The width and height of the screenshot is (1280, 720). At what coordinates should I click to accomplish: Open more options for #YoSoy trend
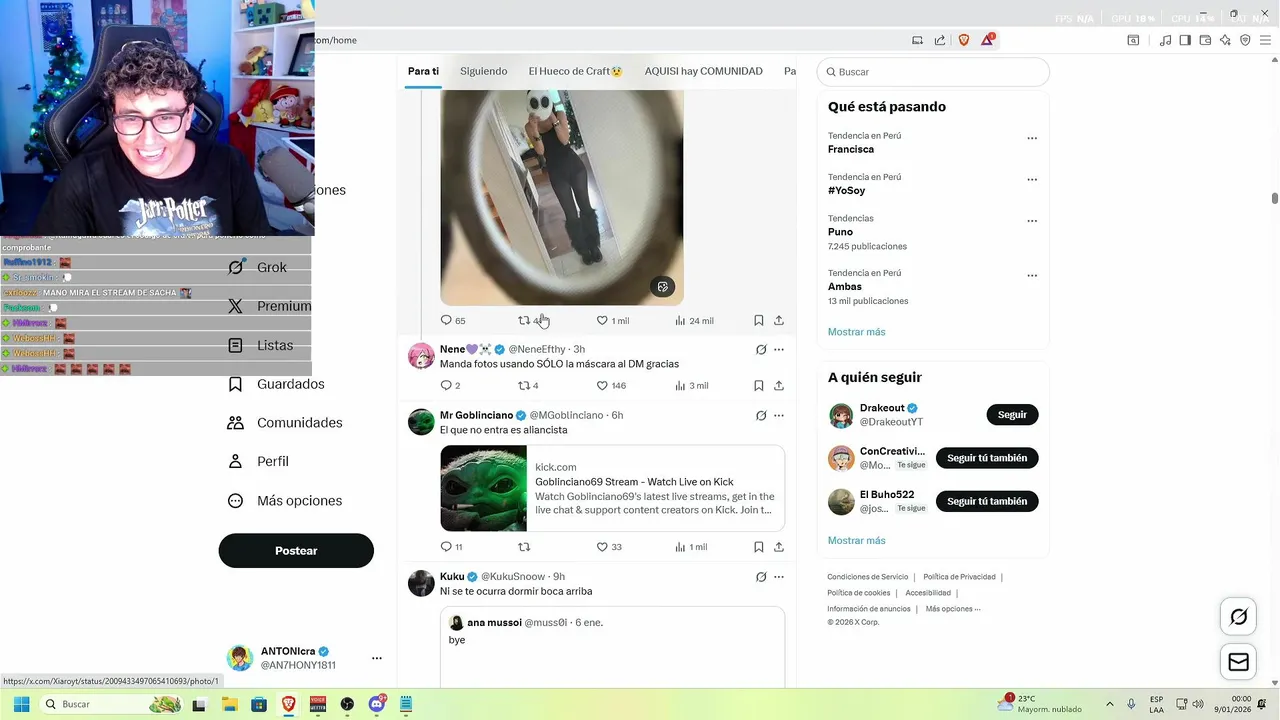pyautogui.click(x=1032, y=179)
